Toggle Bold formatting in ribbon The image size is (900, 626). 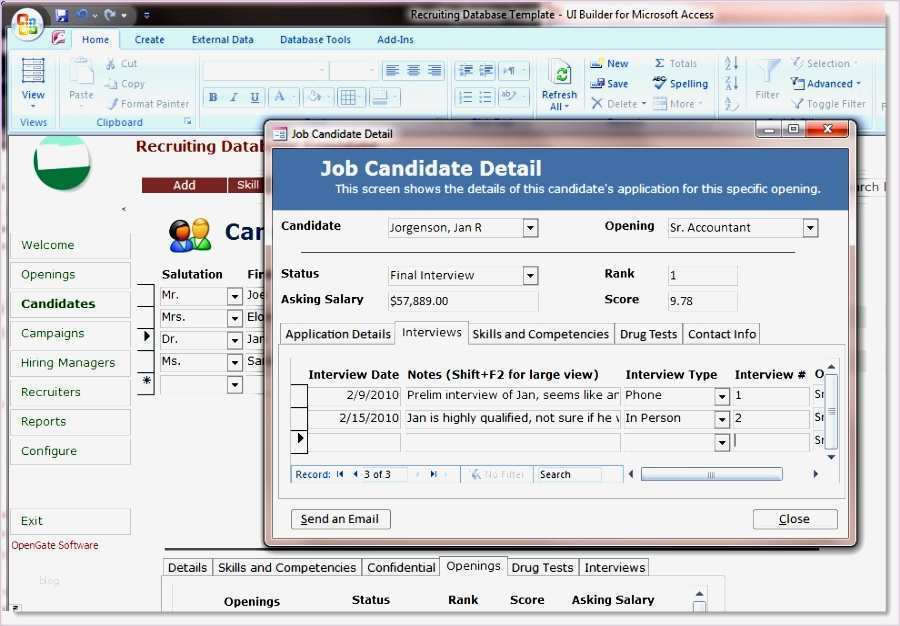click(x=213, y=97)
